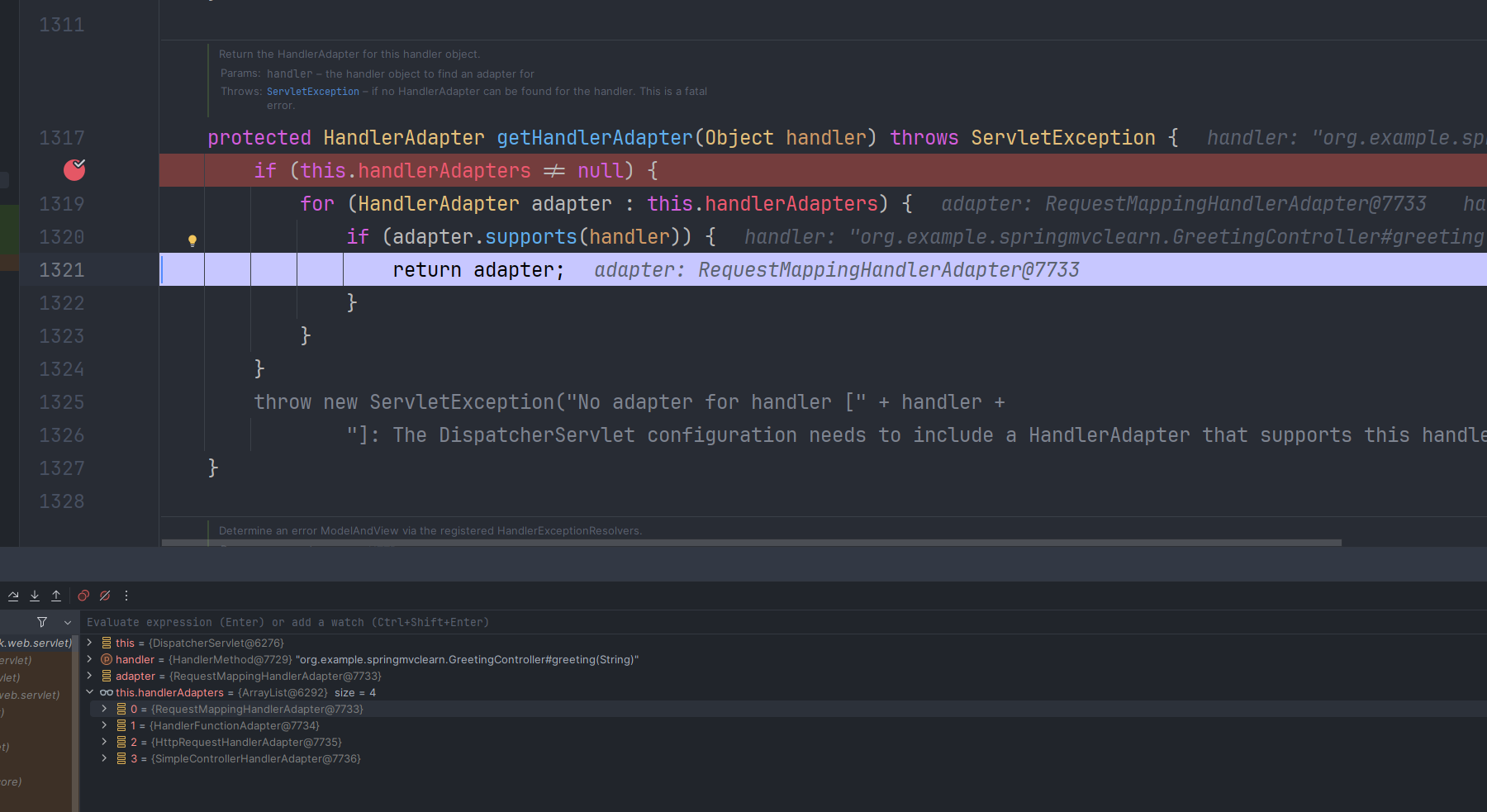This screenshot has height=812, width=1487.
Task: Open the ServletException link in Javadoc
Action: pos(313,92)
